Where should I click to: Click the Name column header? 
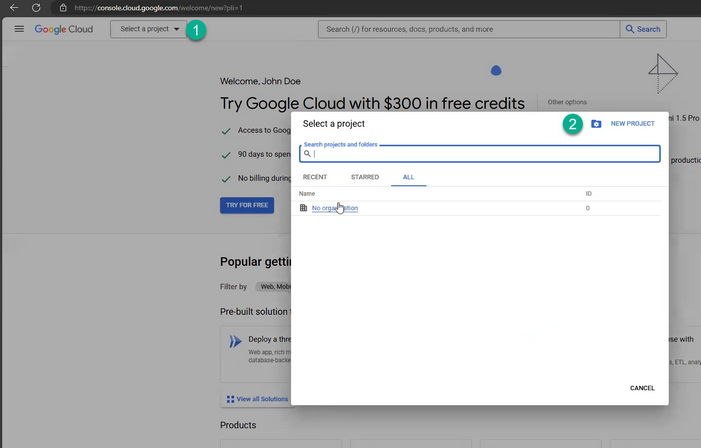[307, 194]
